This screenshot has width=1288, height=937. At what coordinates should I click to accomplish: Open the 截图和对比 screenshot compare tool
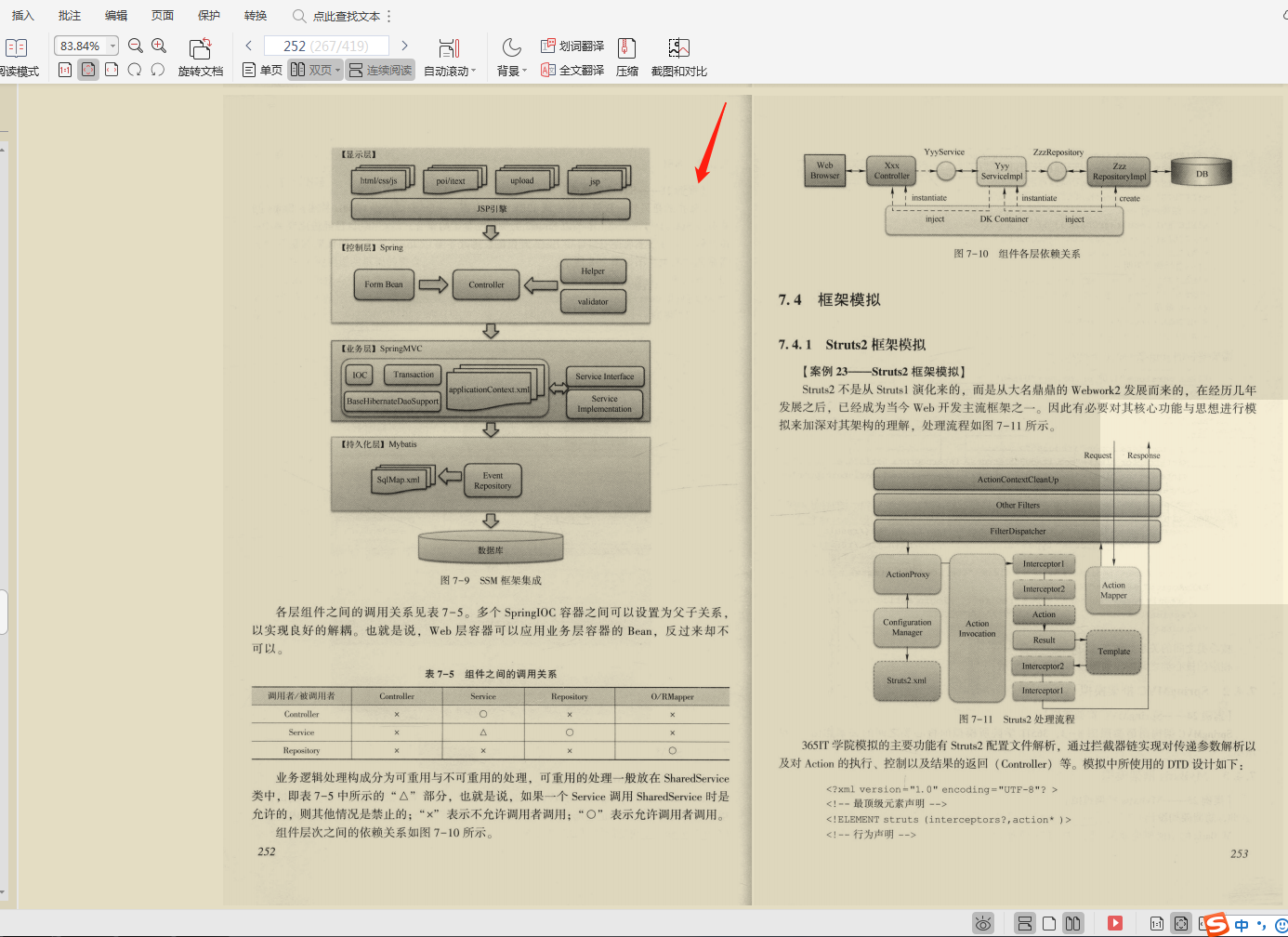679,56
